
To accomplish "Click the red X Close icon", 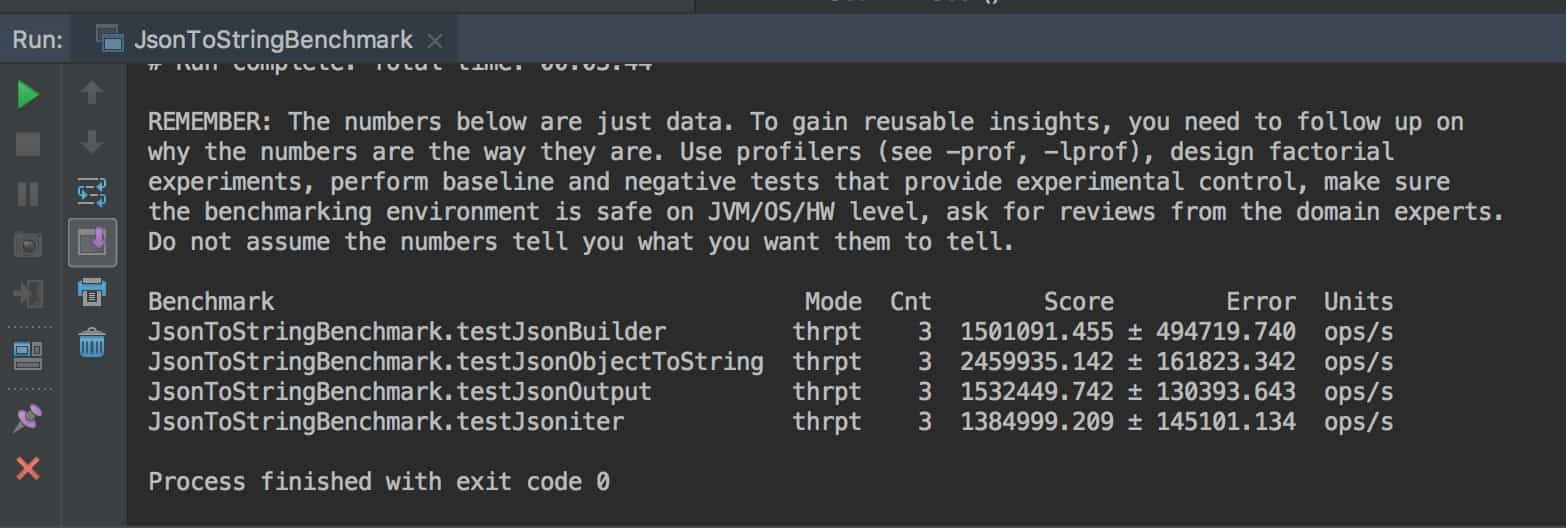I will coord(28,467).
